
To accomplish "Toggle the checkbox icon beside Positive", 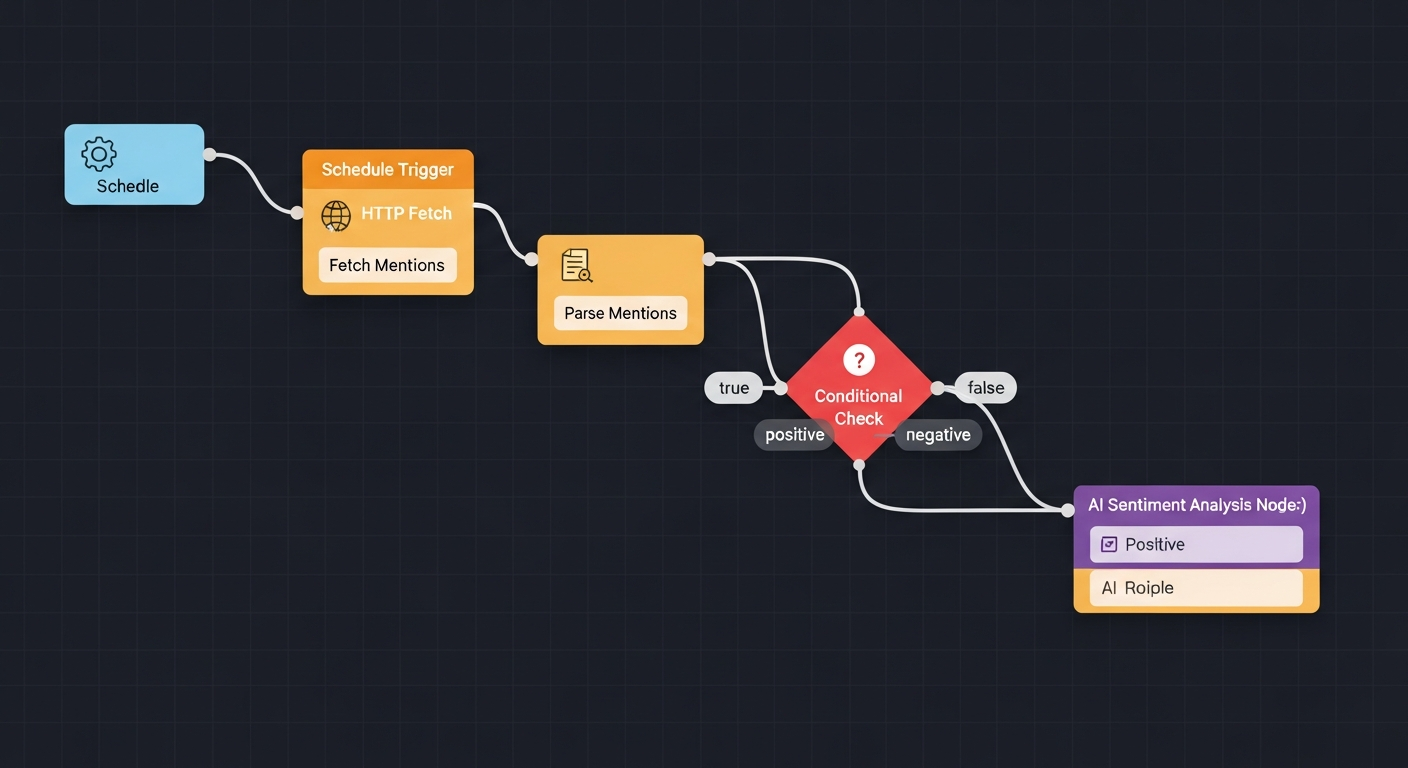I will pos(1108,544).
